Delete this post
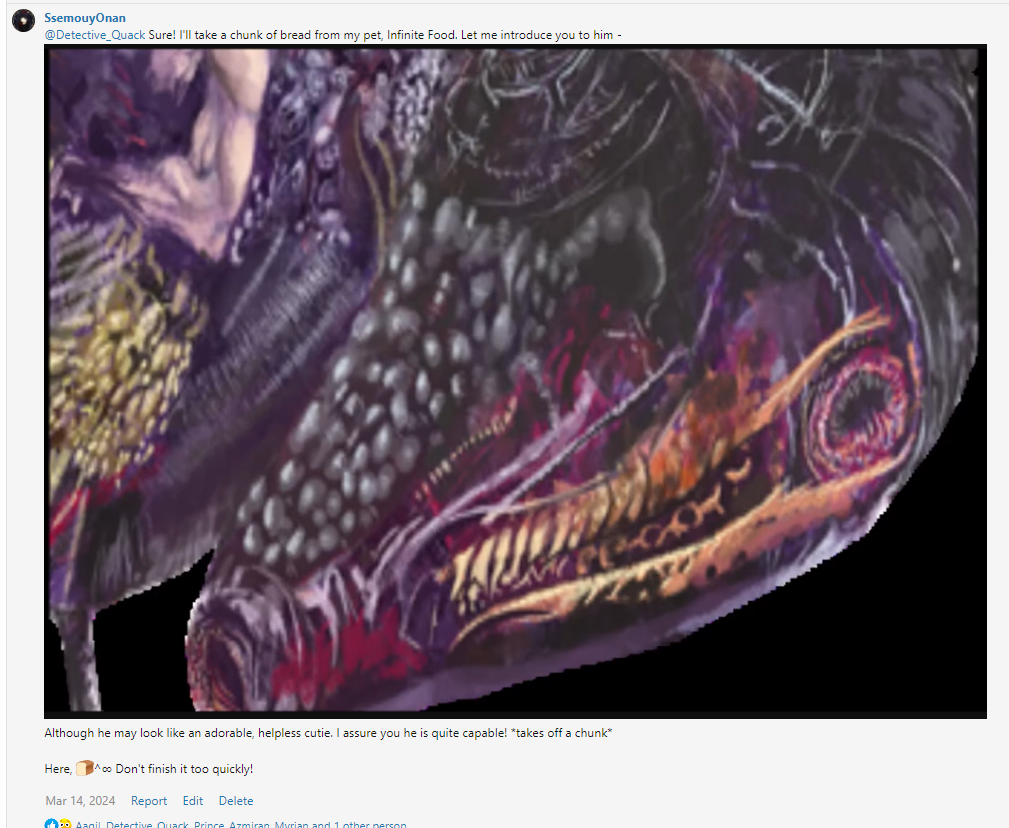The image size is (1009, 828). (236, 801)
